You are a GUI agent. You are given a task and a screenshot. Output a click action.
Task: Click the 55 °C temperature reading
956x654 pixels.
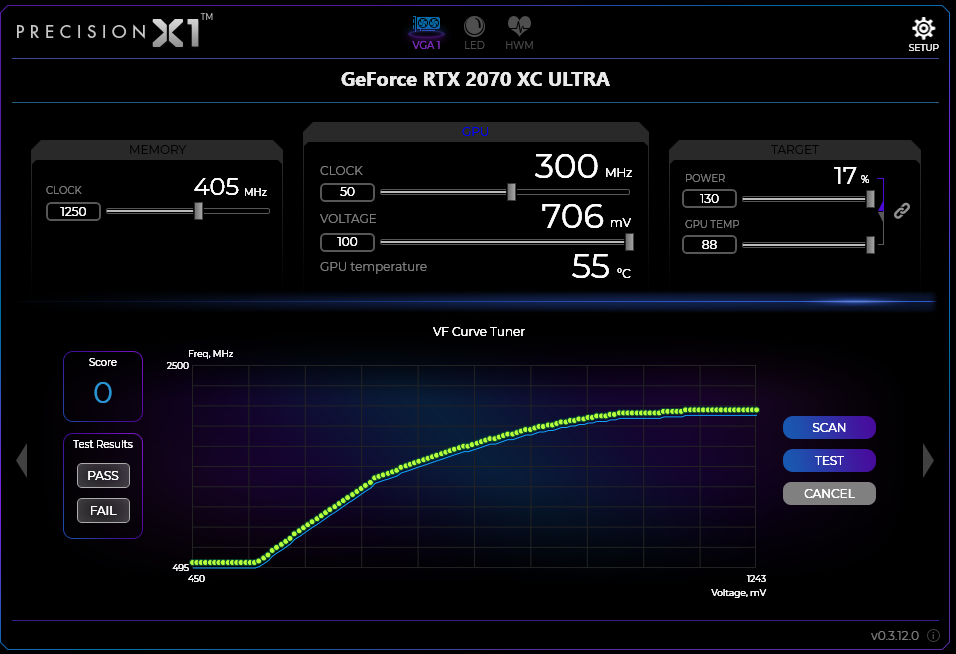pyautogui.click(x=601, y=266)
